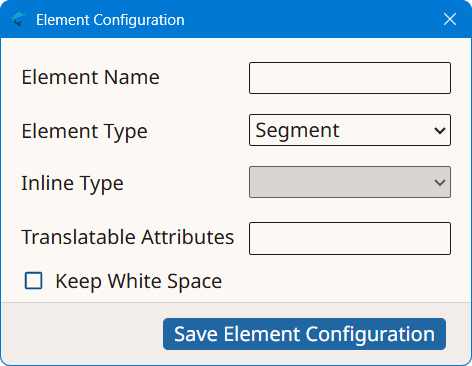Open the Element Type dropdown showing Segment

[x=350, y=130]
